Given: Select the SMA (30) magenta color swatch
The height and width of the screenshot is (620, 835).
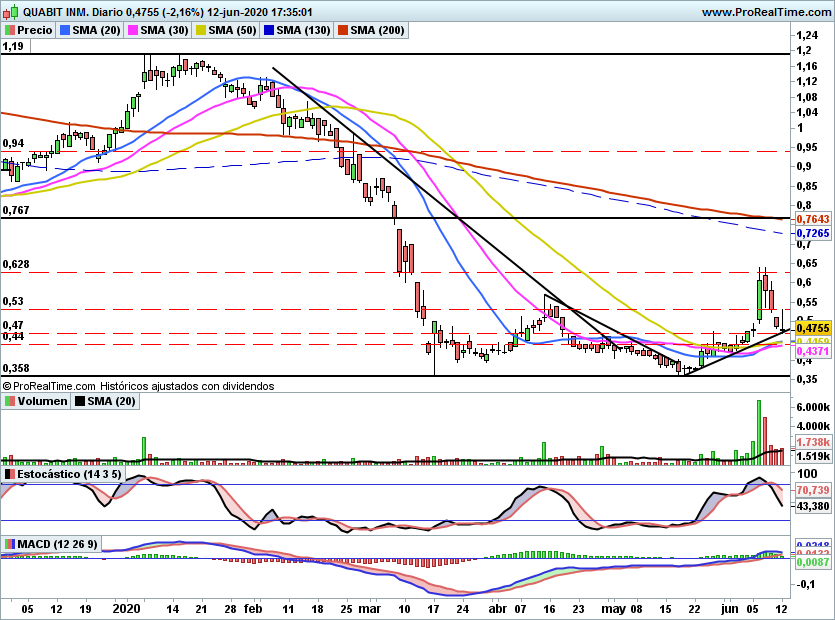Looking at the screenshot, I should click(133, 30).
